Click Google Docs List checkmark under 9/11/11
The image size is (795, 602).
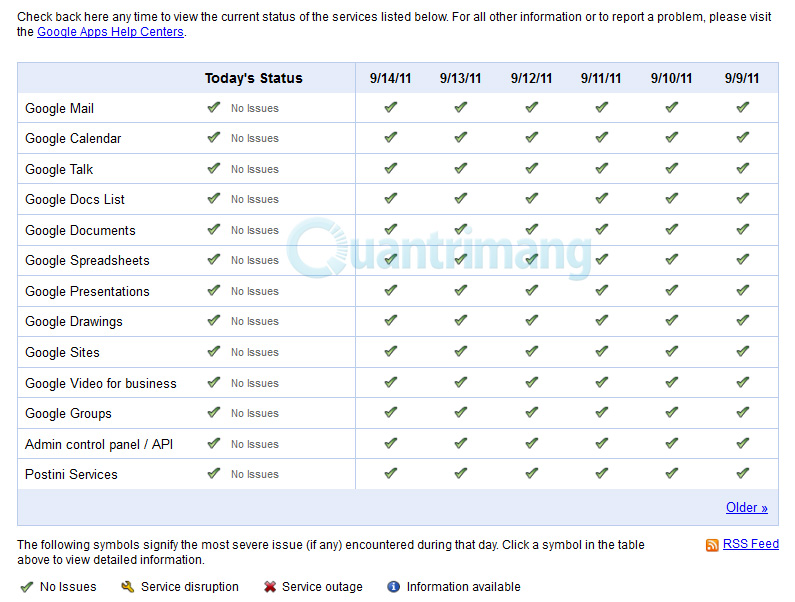601,199
